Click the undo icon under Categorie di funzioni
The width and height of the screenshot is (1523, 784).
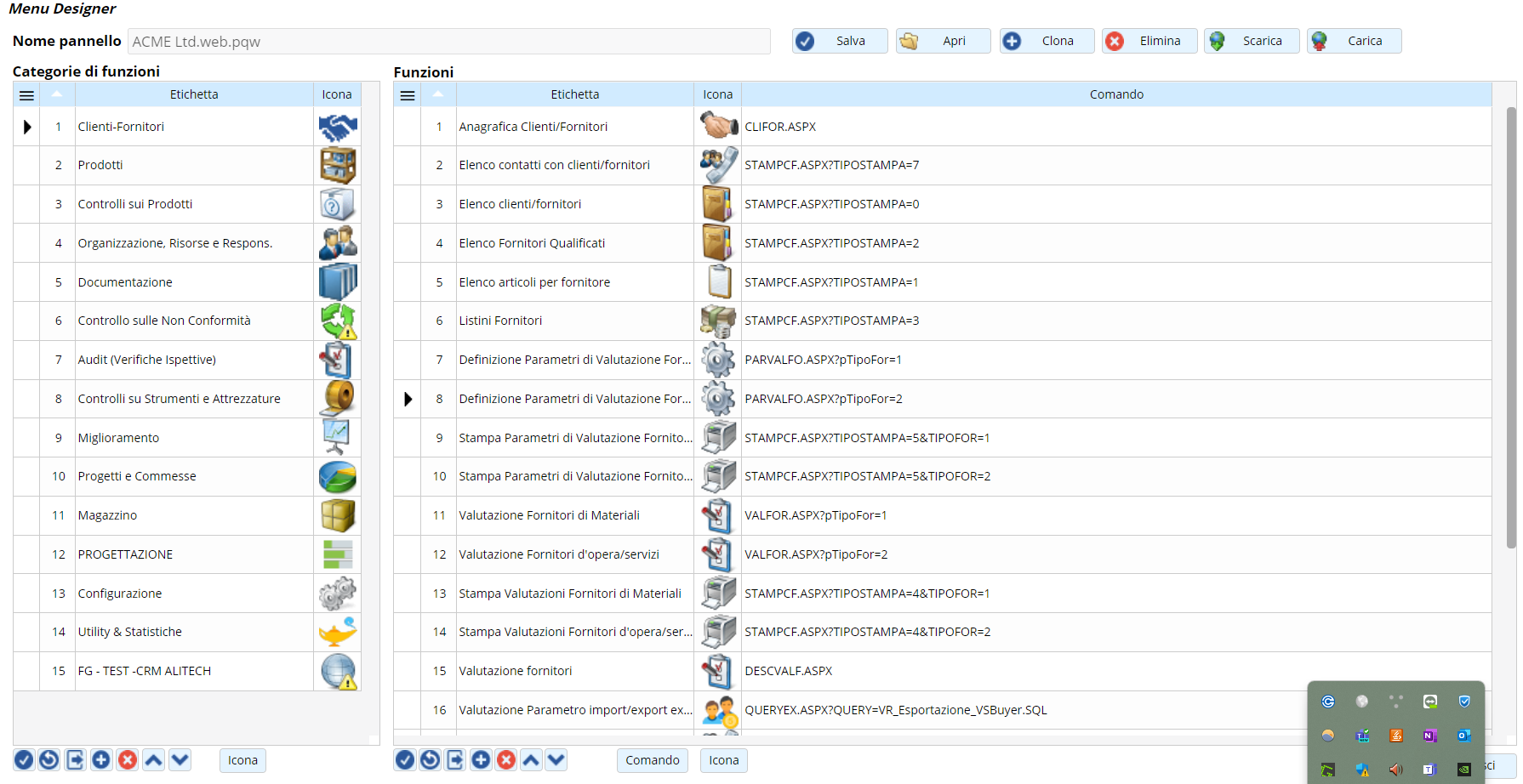49,760
